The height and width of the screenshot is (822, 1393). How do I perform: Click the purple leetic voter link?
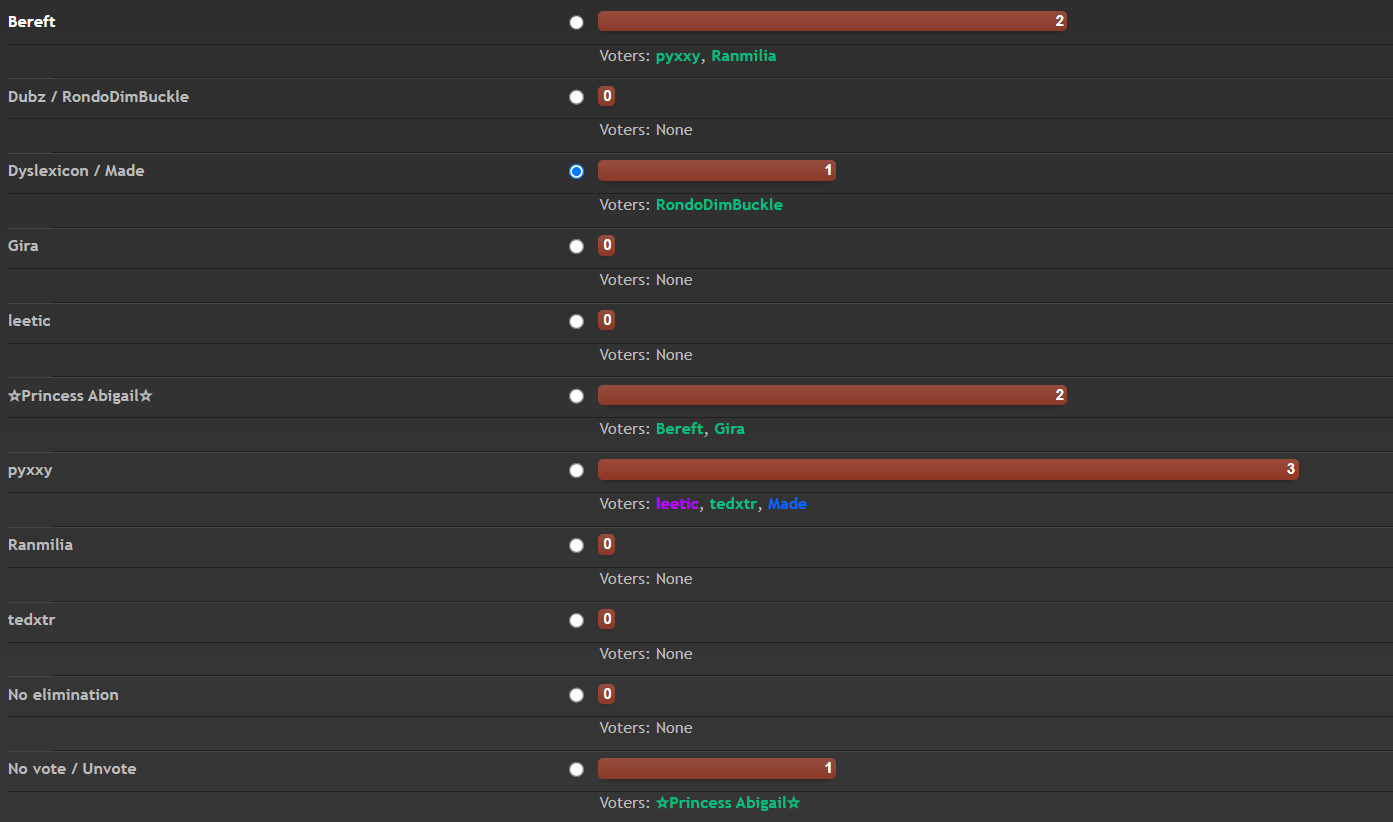pyautogui.click(x=677, y=504)
